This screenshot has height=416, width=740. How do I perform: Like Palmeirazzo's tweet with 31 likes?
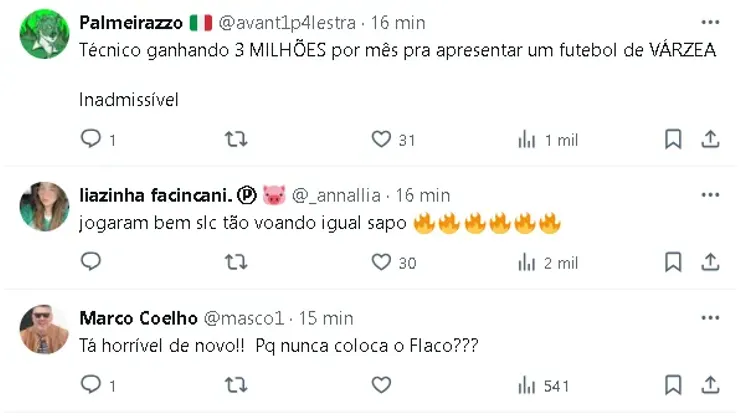(x=381, y=139)
